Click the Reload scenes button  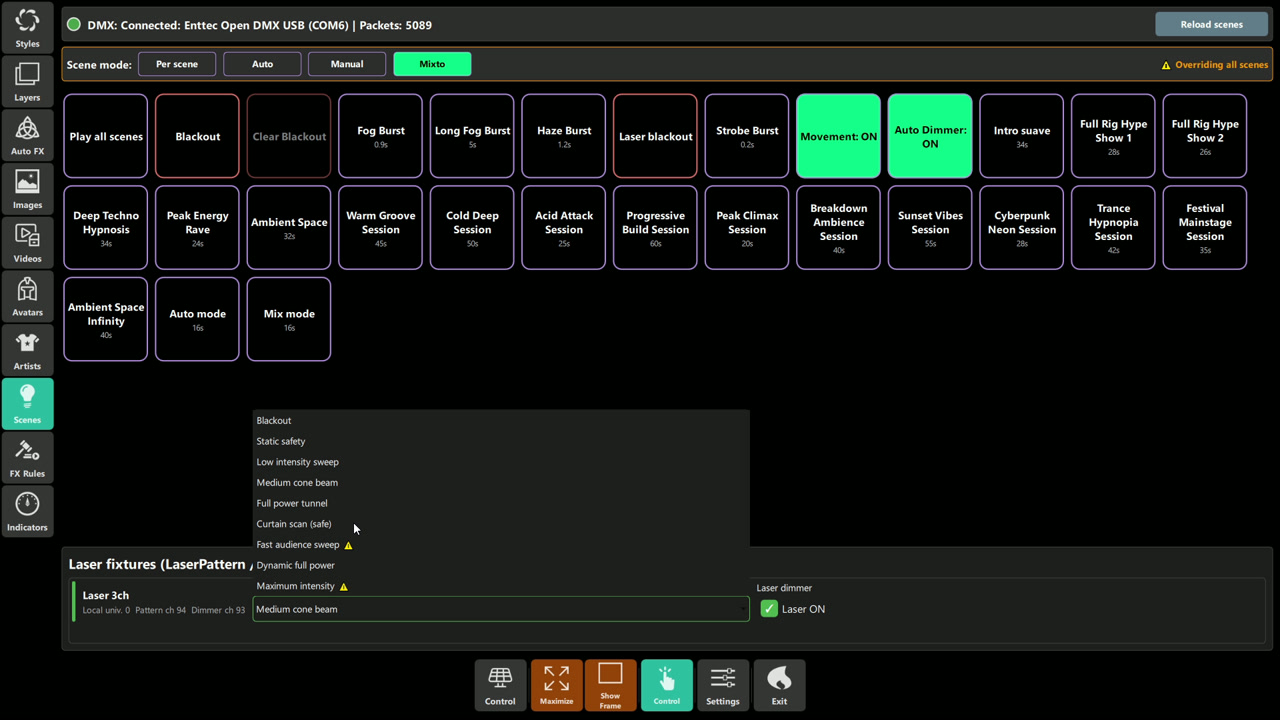coord(1211,25)
